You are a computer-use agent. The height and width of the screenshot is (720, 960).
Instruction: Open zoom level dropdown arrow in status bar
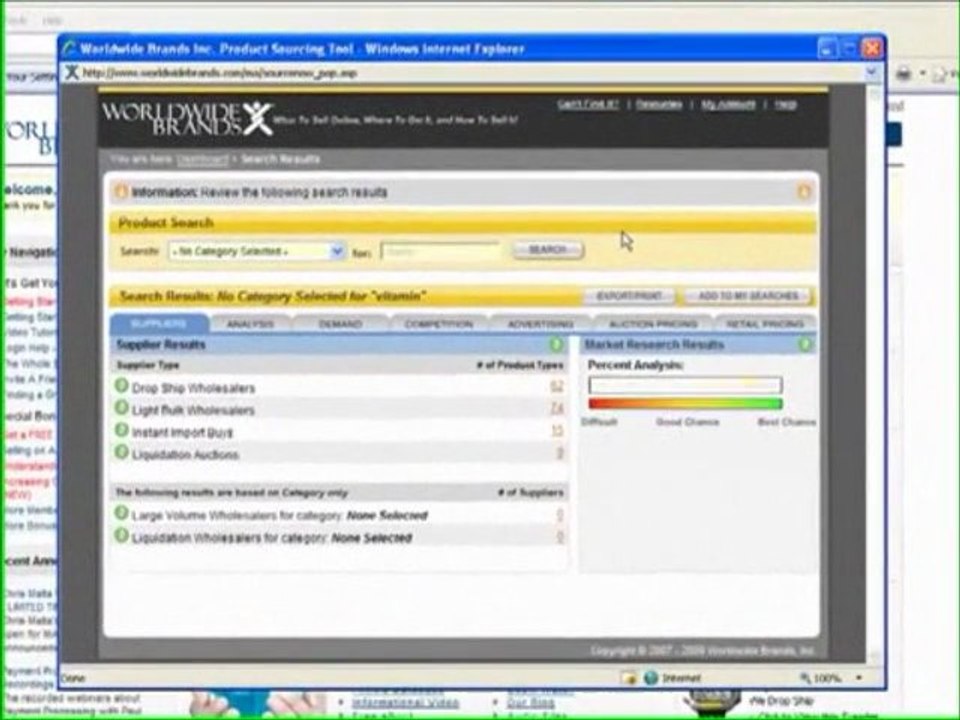859,678
